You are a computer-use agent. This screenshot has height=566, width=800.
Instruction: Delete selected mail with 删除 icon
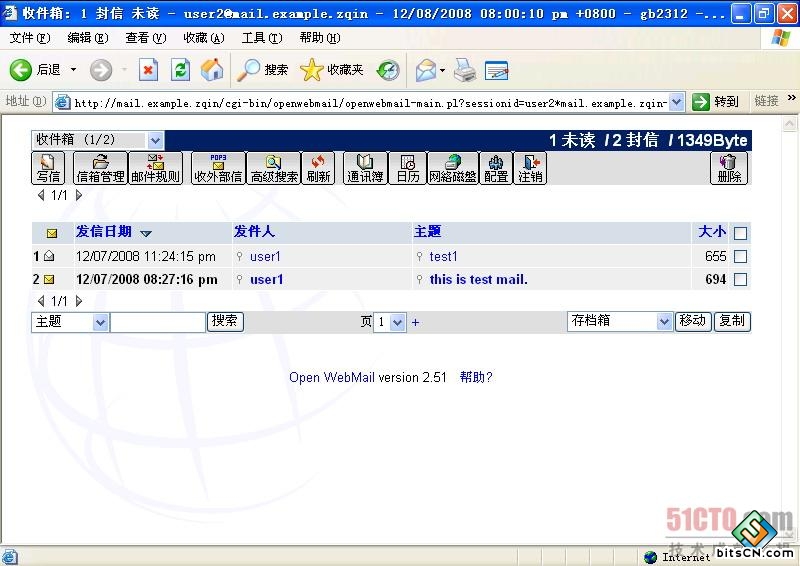(729, 168)
